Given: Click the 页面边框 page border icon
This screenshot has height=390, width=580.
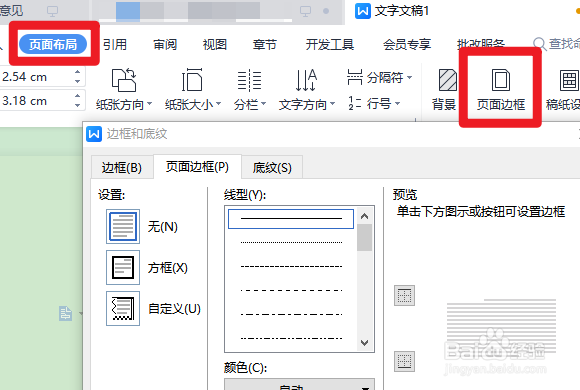Looking at the screenshot, I should [x=501, y=80].
